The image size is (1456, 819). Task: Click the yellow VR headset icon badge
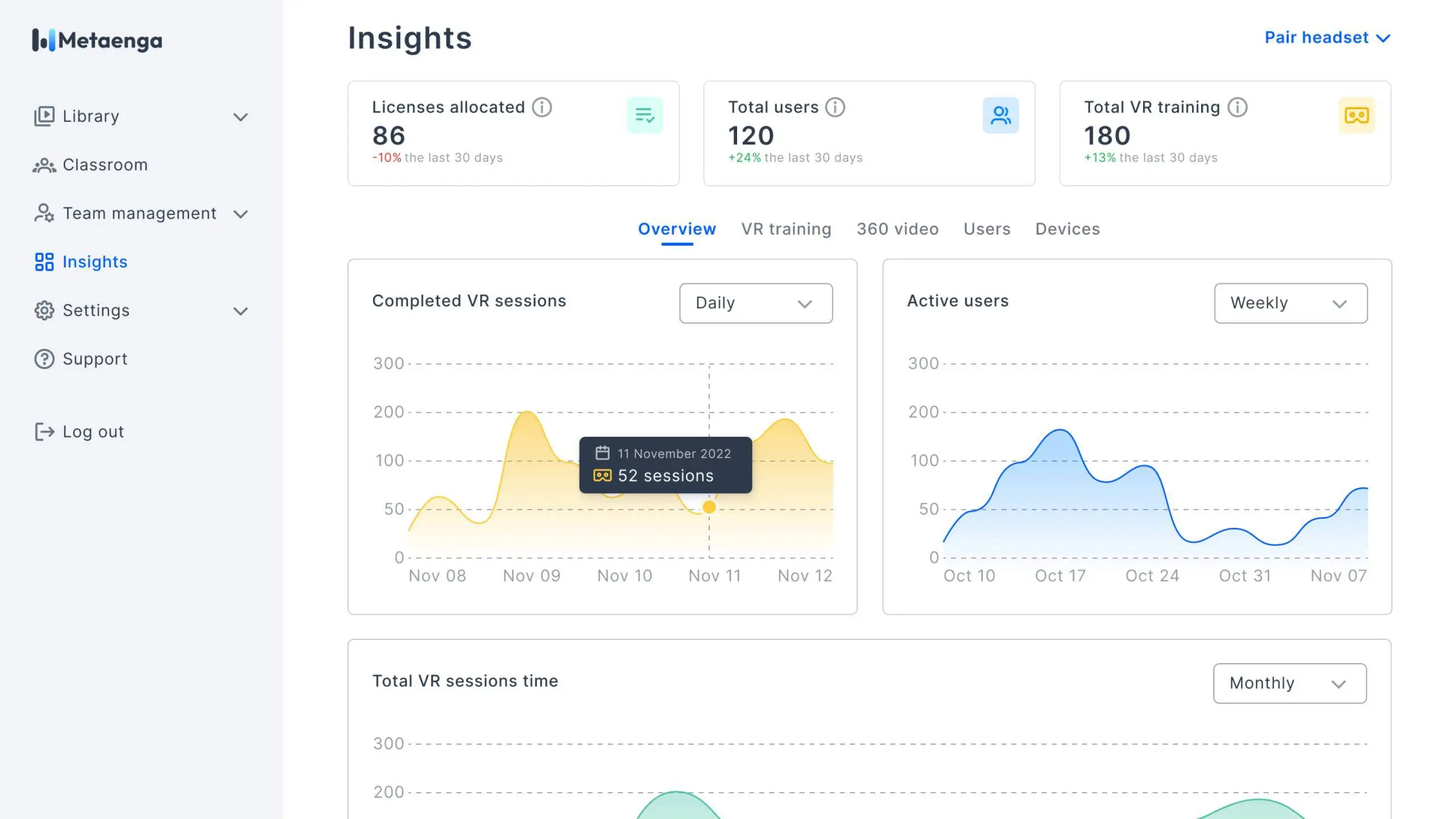[1356, 115]
